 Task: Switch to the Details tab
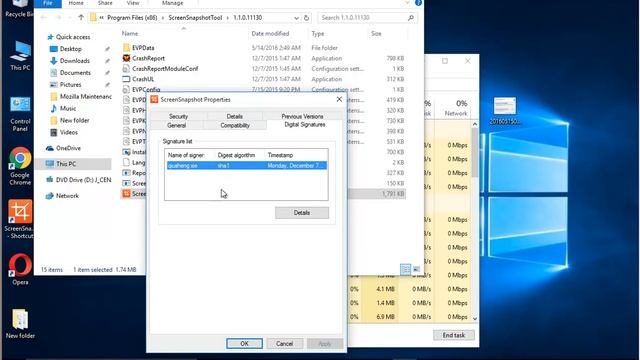coord(234,116)
